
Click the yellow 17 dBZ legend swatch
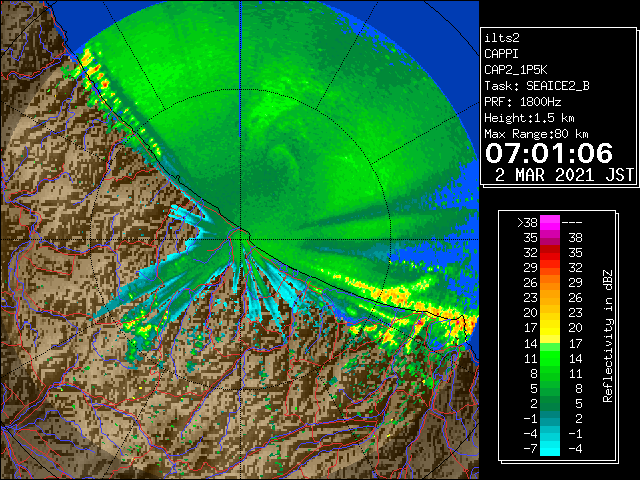(550, 328)
